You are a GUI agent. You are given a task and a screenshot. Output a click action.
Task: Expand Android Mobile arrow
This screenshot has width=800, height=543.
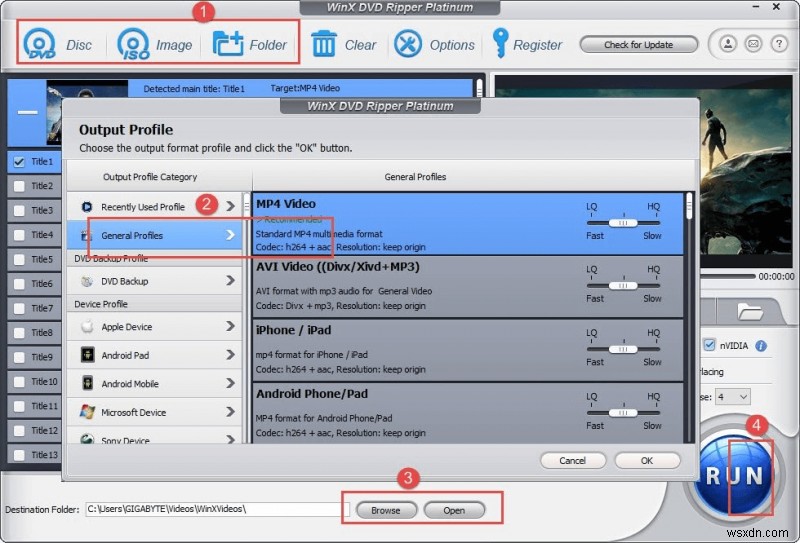pos(231,383)
